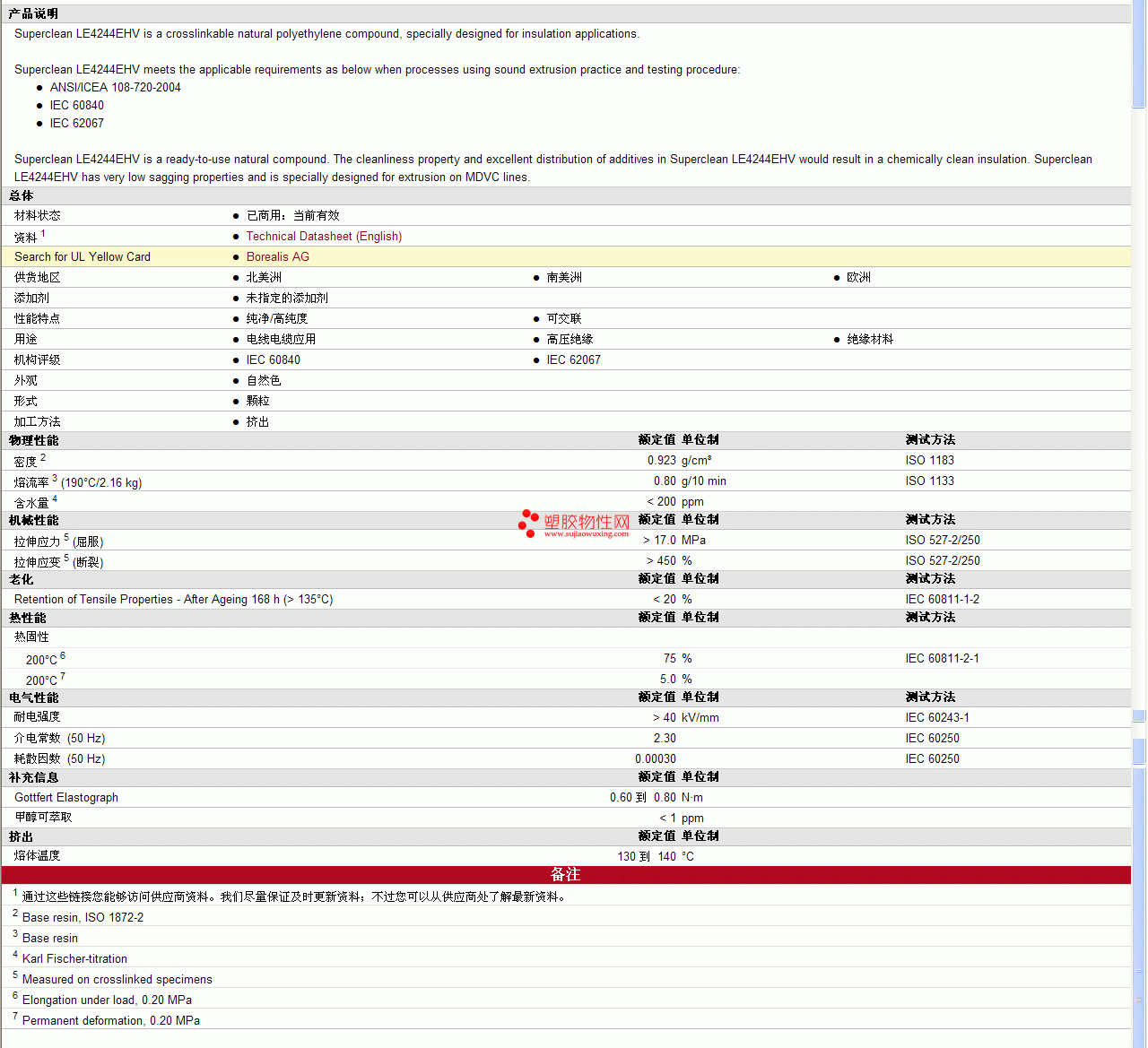Select the 耐电强度 row label

point(38,717)
